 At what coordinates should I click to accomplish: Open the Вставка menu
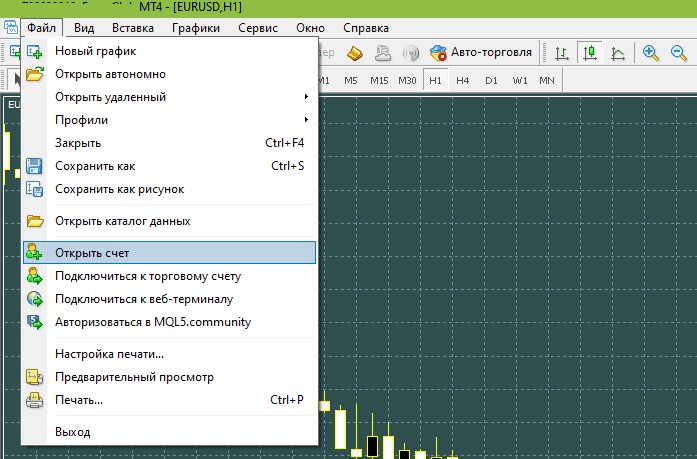click(132, 28)
